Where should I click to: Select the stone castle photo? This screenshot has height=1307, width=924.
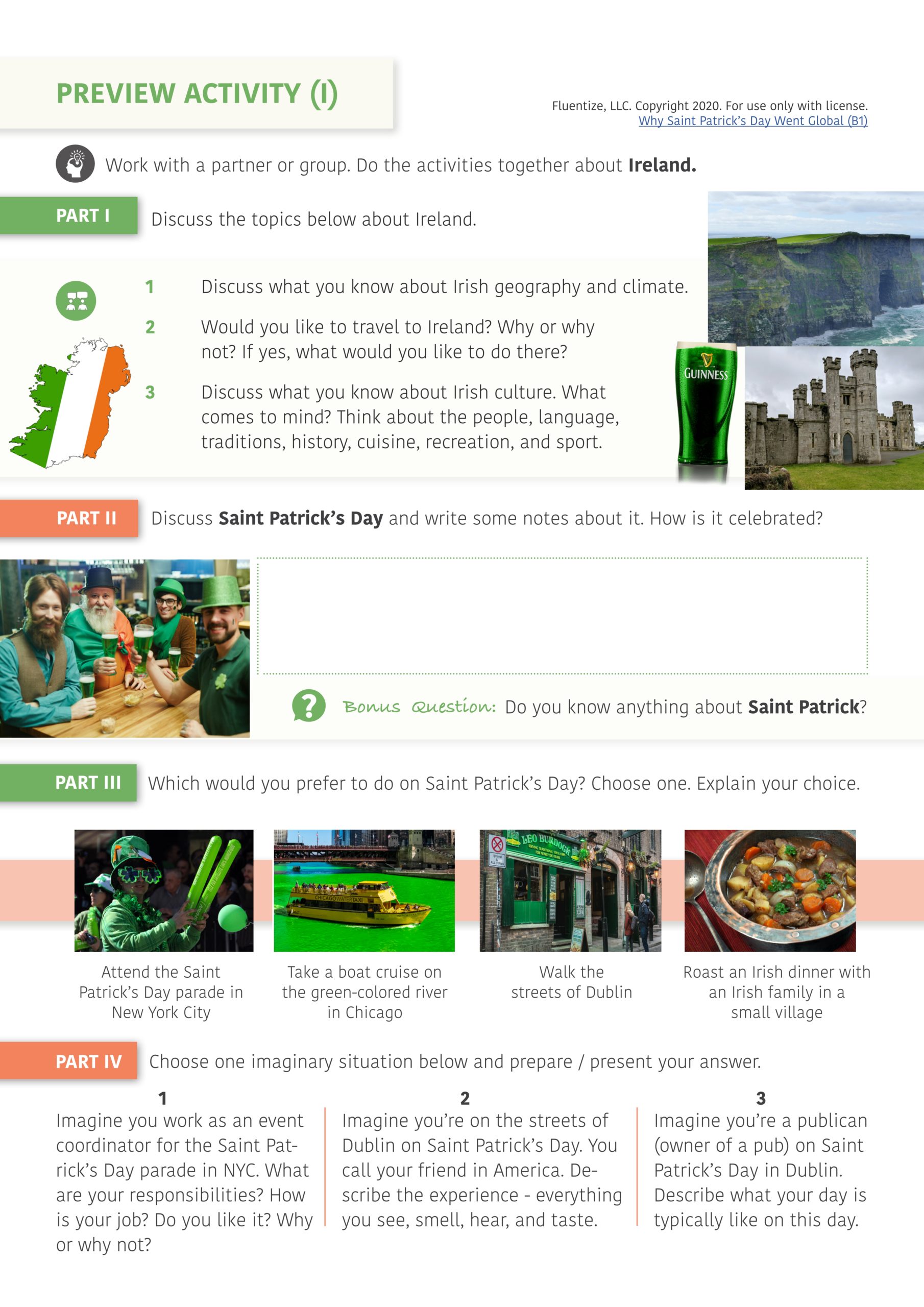834,419
